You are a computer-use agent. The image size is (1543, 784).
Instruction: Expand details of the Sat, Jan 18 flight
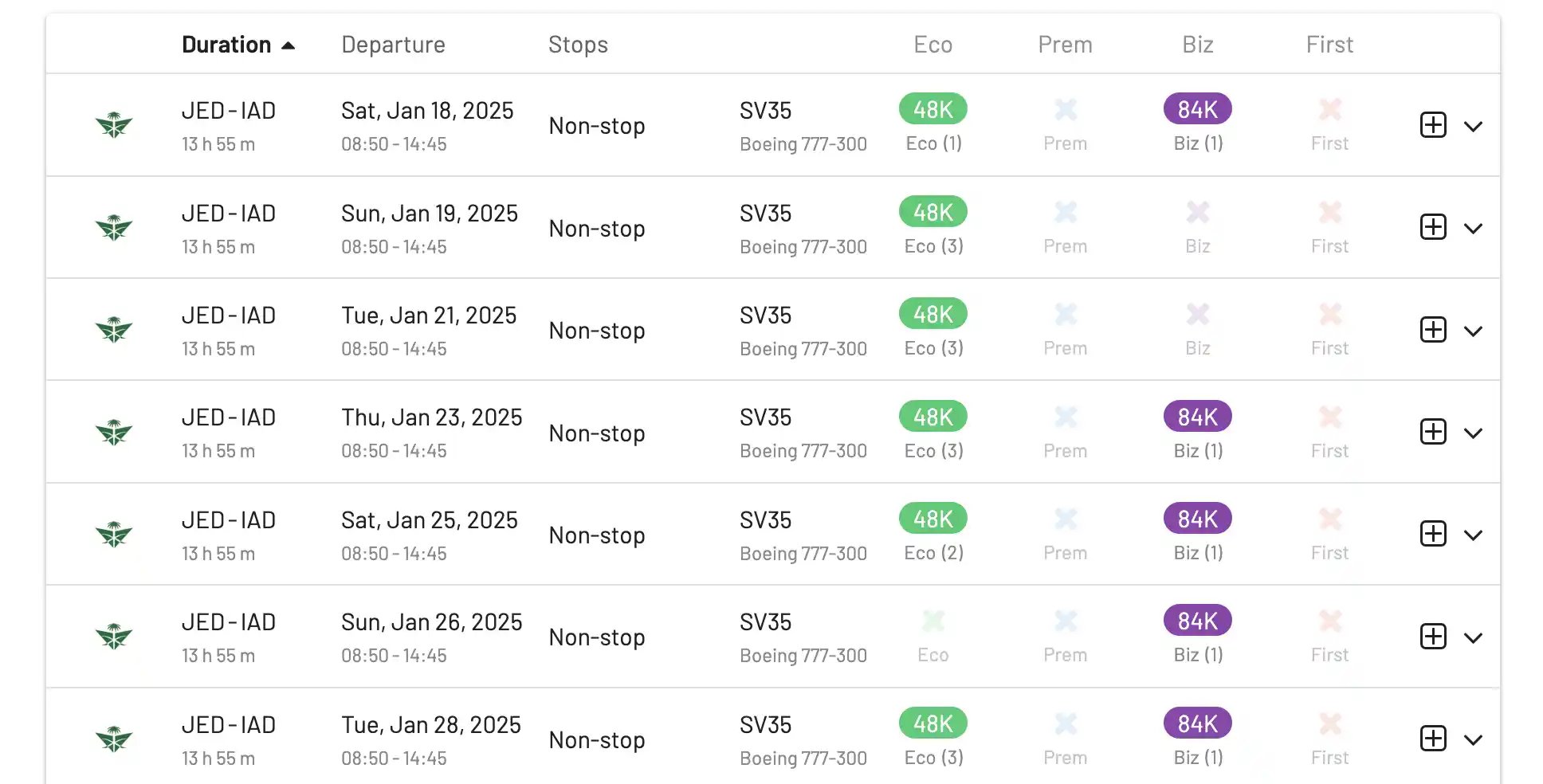pos(1473,126)
